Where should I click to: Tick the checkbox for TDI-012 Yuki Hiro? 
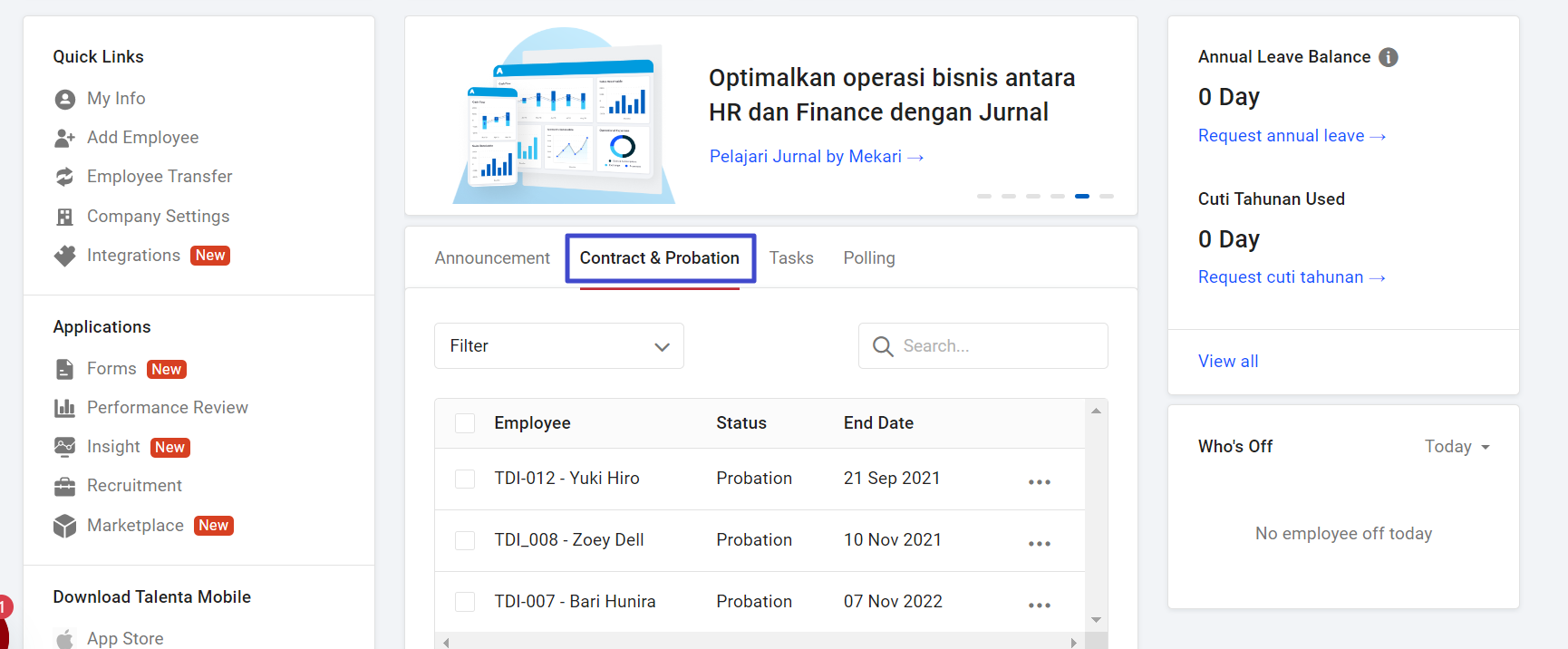click(x=465, y=479)
